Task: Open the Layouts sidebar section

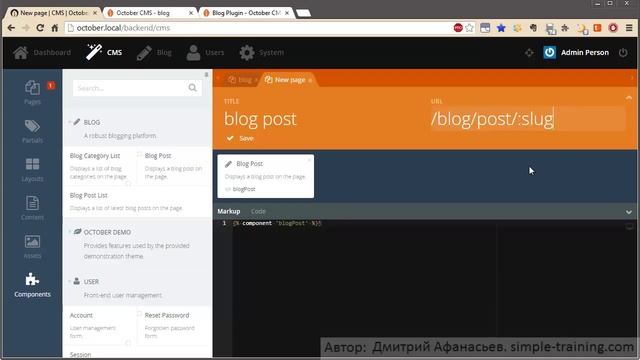Action: click(x=32, y=170)
